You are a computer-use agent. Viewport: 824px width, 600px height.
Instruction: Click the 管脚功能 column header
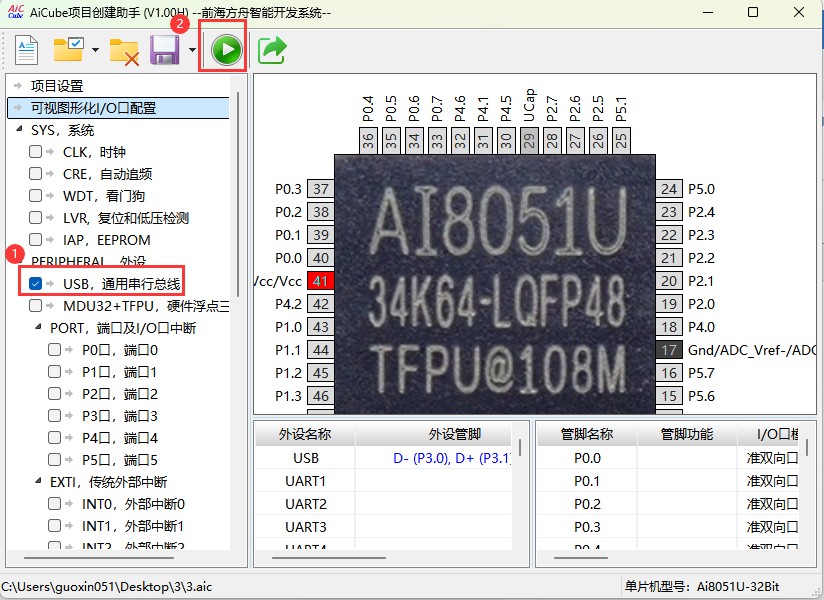coord(687,434)
